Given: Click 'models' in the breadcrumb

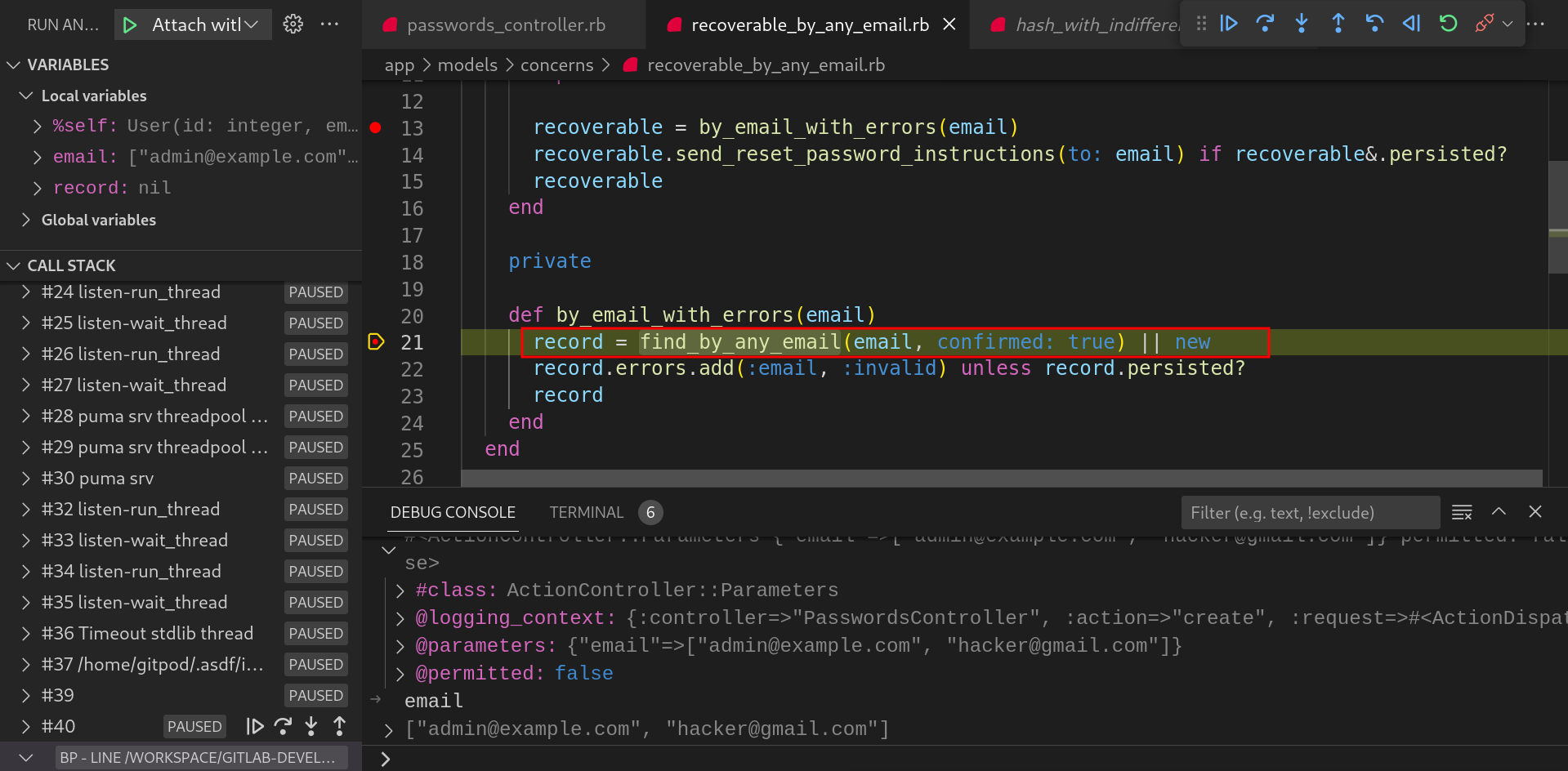Looking at the screenshot, I should click(x=467, y=65).
